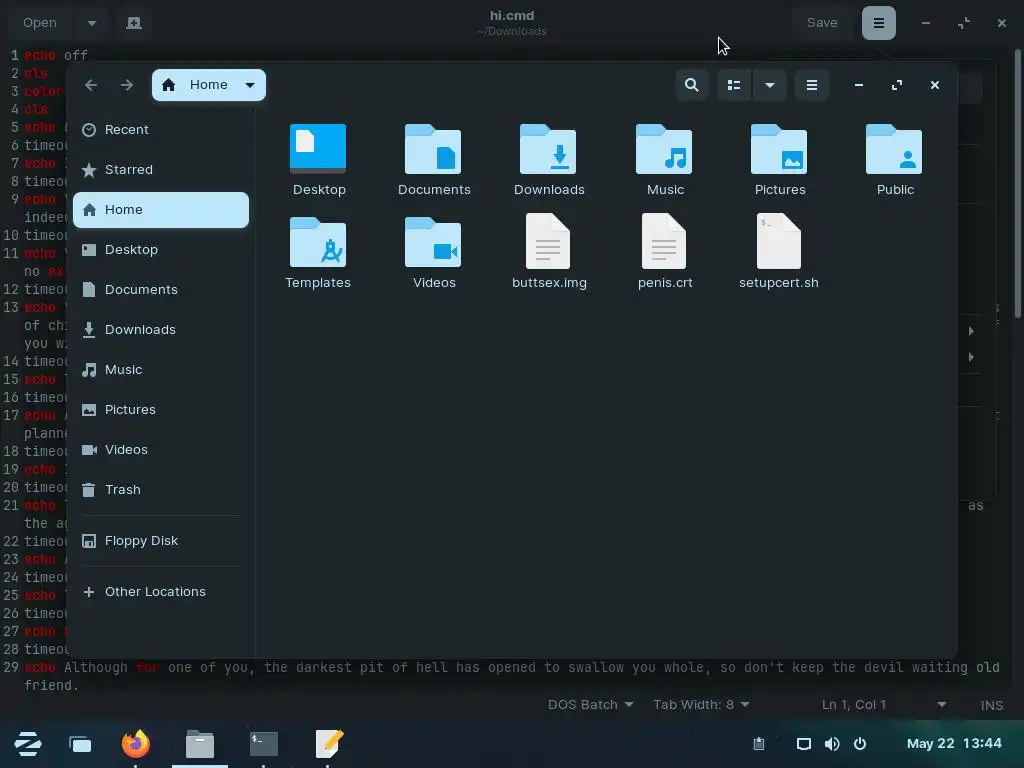Select Music in the sidebar
This screenshot has height=768, width=1024.
pyautogui.click(x=161, y=370)
